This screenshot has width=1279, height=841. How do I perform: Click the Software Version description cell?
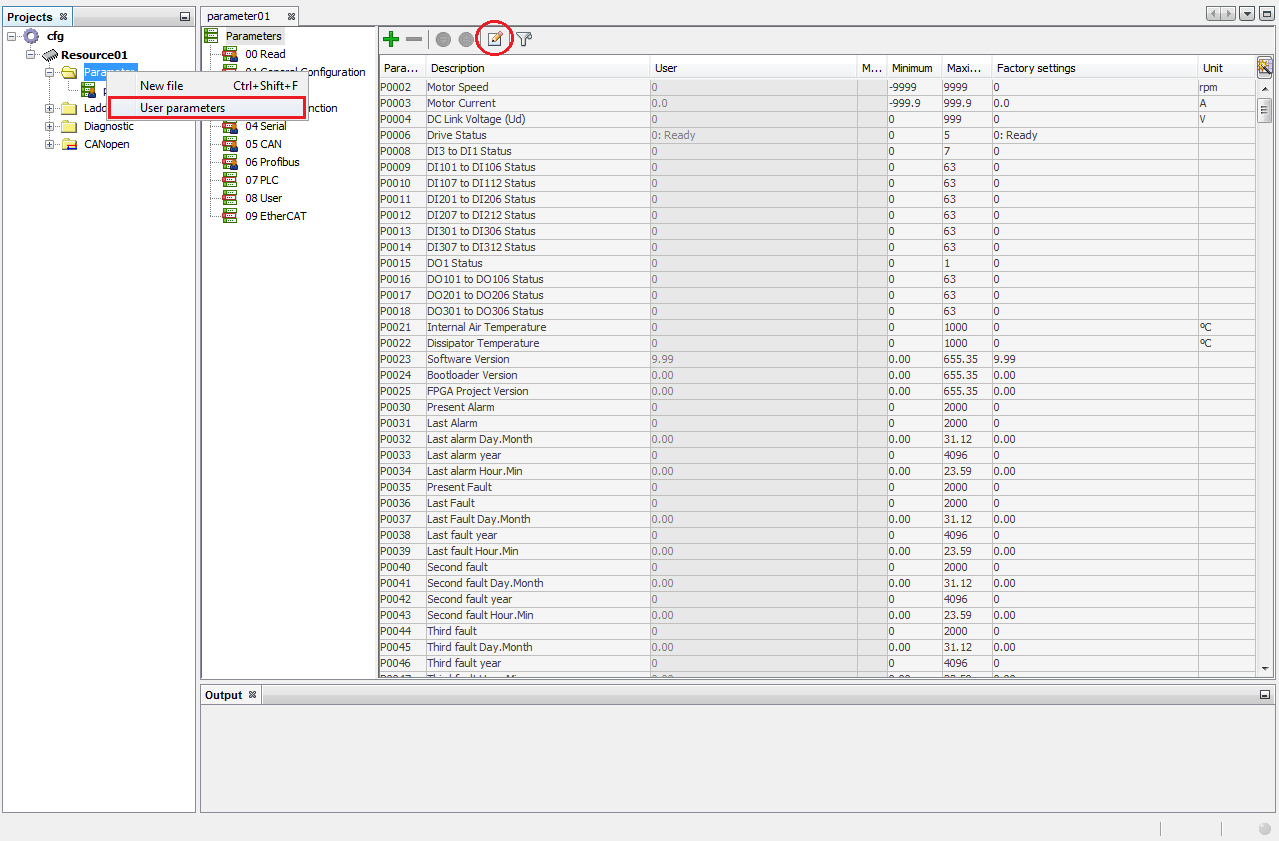tap(537, 359)
